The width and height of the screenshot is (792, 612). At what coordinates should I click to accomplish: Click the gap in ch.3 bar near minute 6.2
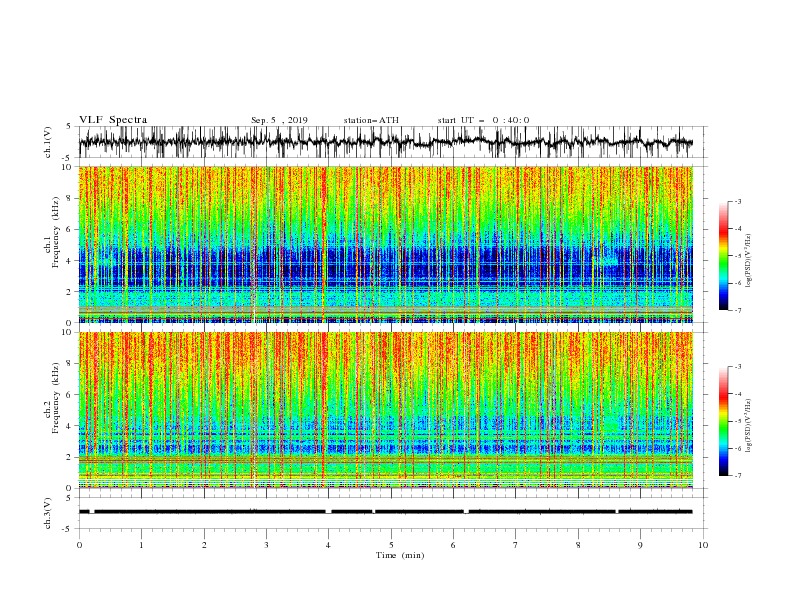point(466,512)
